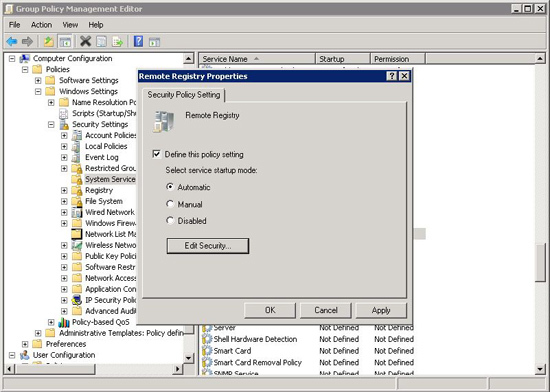The image size is (550, 392).
Task: Click the services list scroll up arrow
Action: [541, 59]
